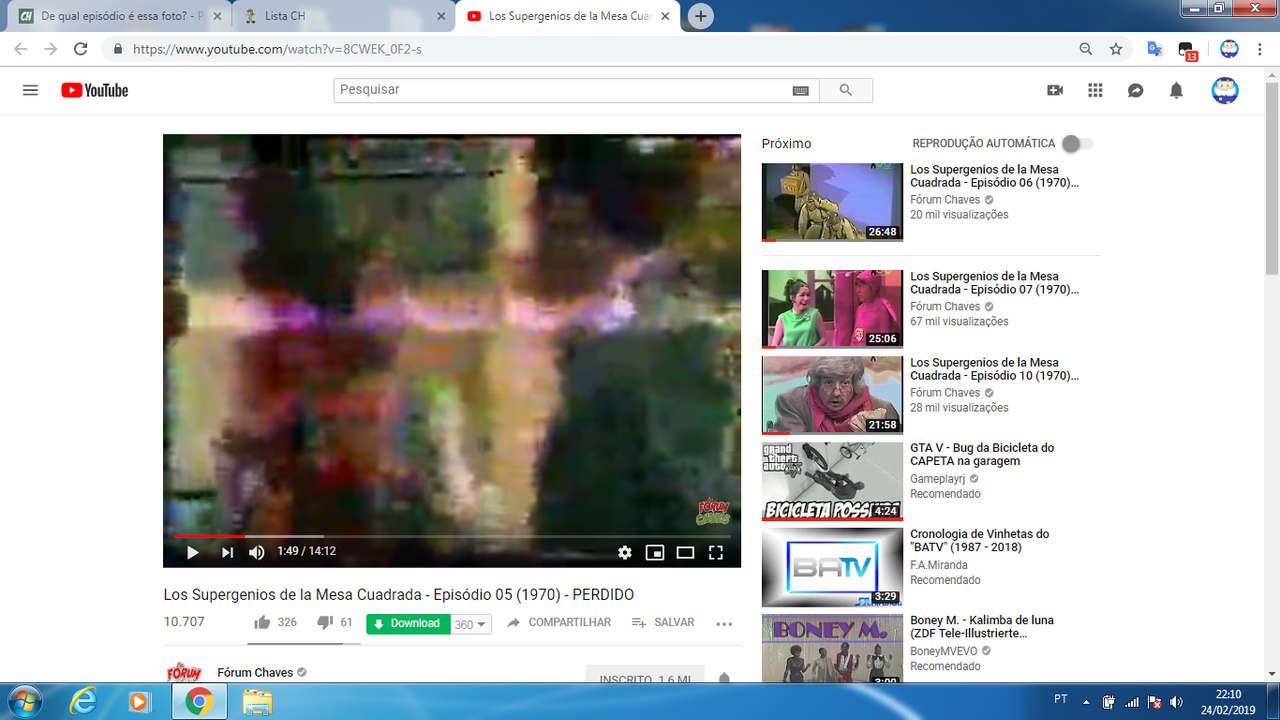Open Episódio 07 video thumbnail

point(832,308)
